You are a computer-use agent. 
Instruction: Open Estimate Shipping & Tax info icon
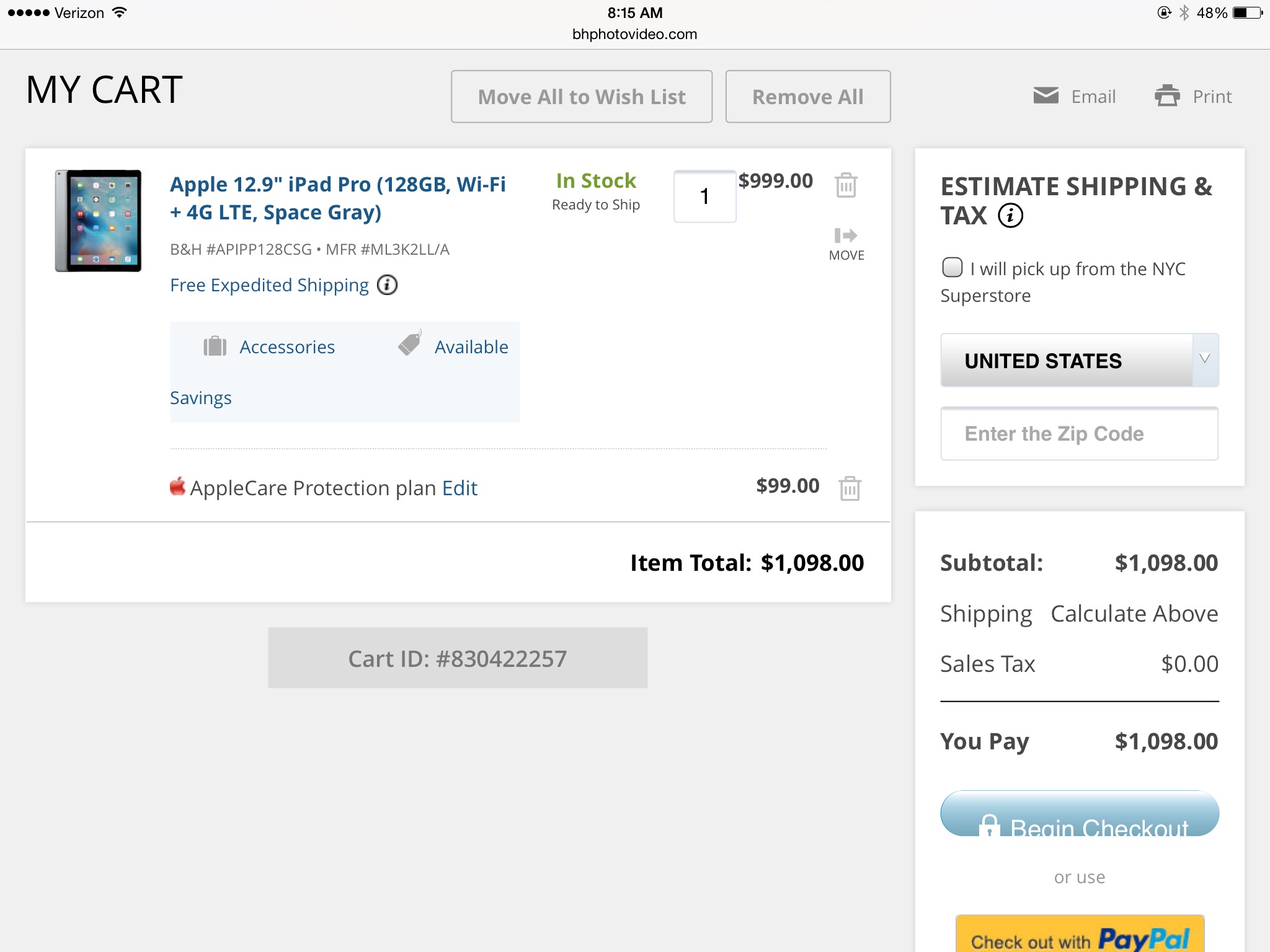1010,216
